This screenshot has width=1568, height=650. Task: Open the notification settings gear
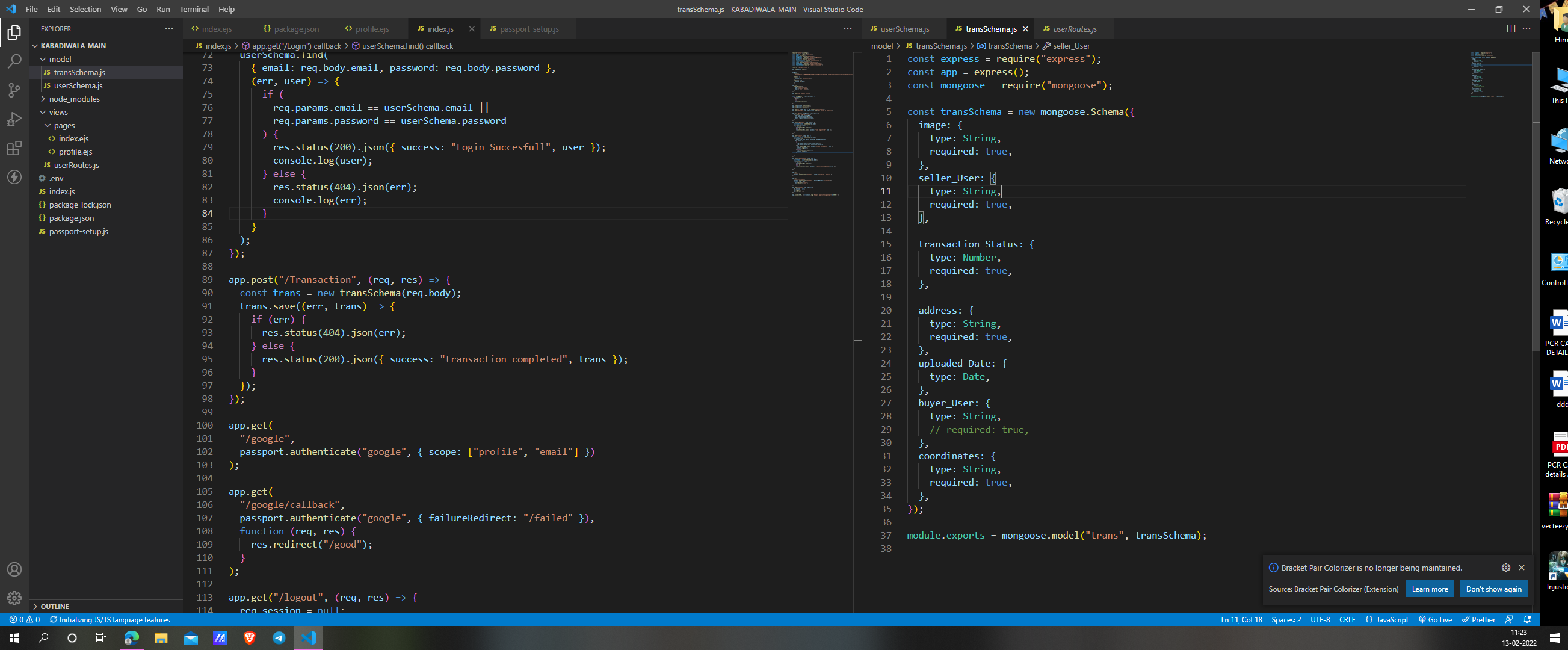tap(1506, 567)
